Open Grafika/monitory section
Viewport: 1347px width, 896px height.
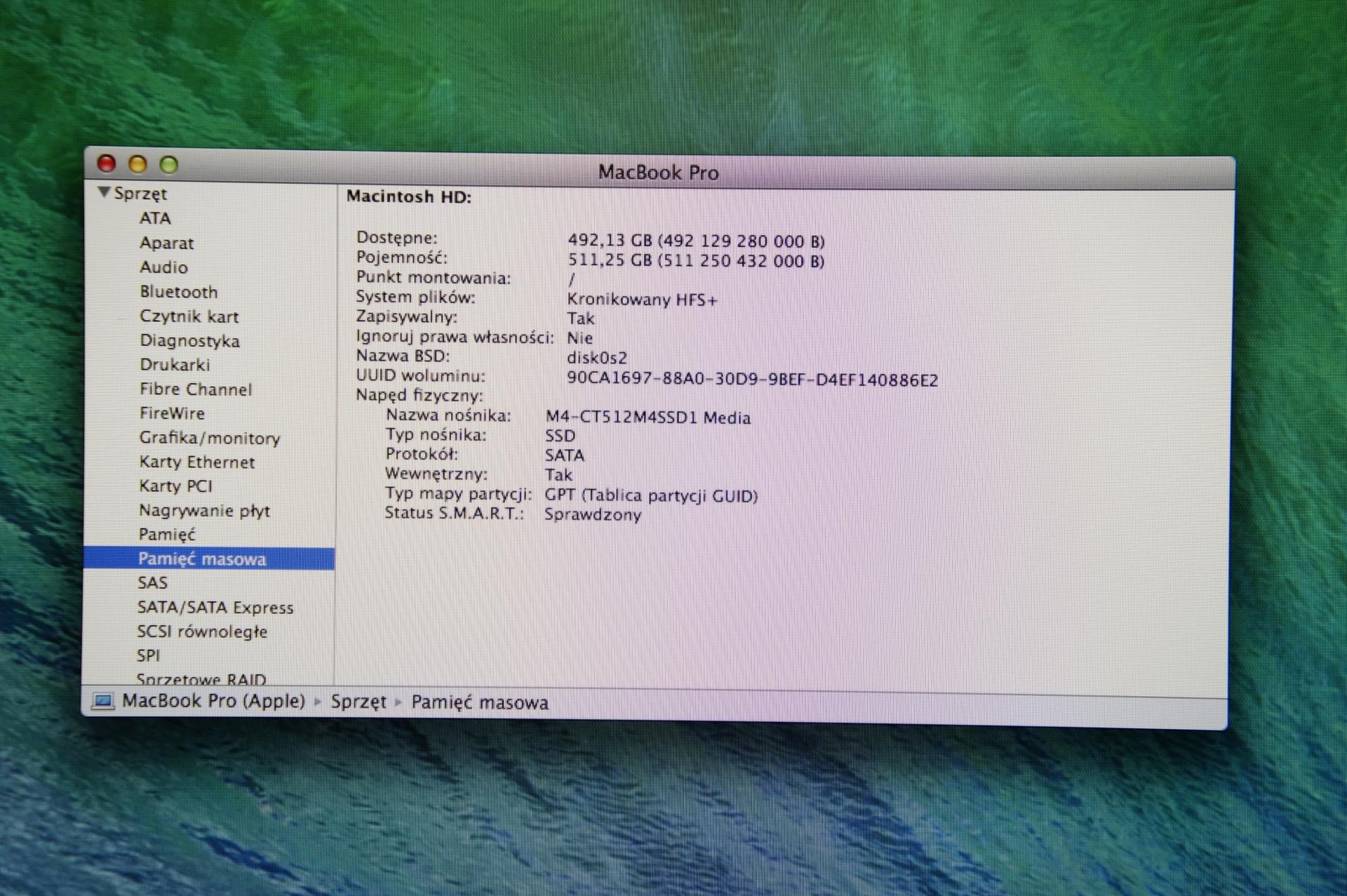(x=209, y=438)
